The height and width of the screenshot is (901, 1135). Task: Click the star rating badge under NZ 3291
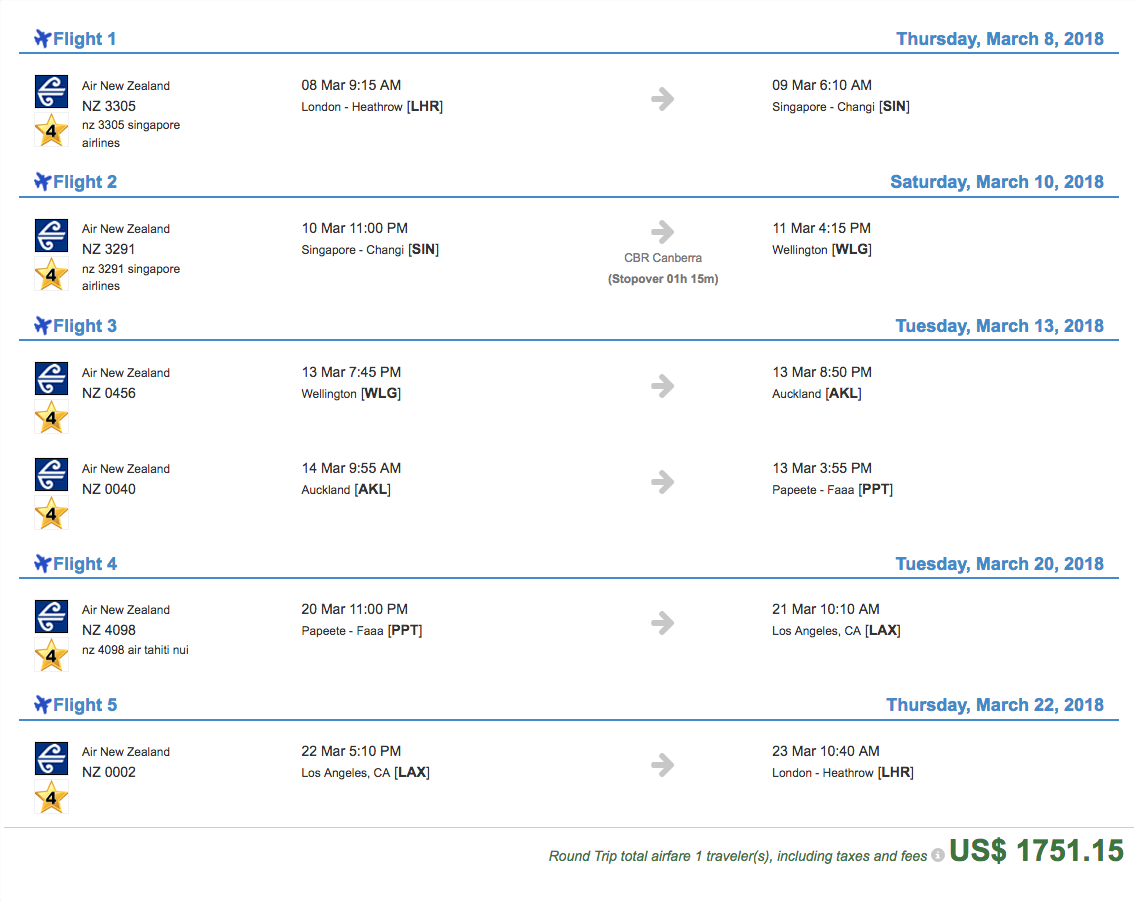[51, 274]
